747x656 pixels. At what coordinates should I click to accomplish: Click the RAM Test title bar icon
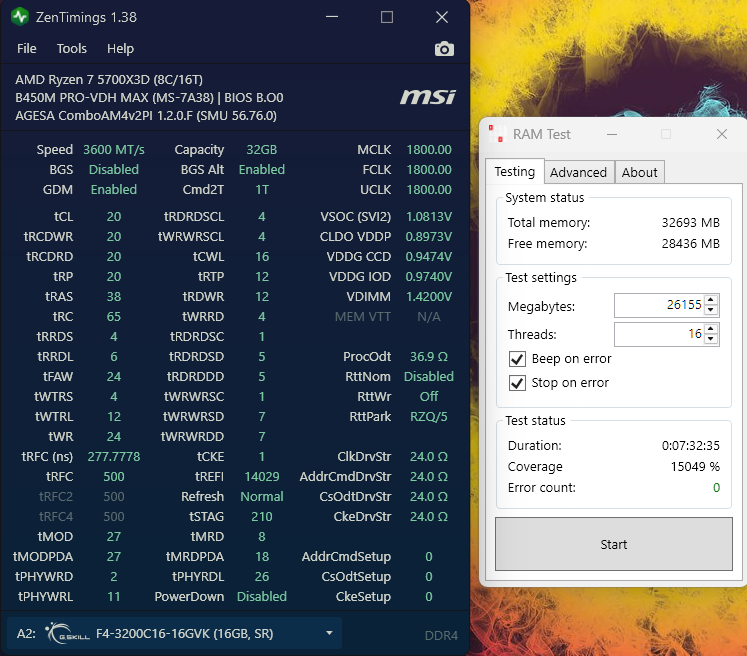(x=496, y=134)
